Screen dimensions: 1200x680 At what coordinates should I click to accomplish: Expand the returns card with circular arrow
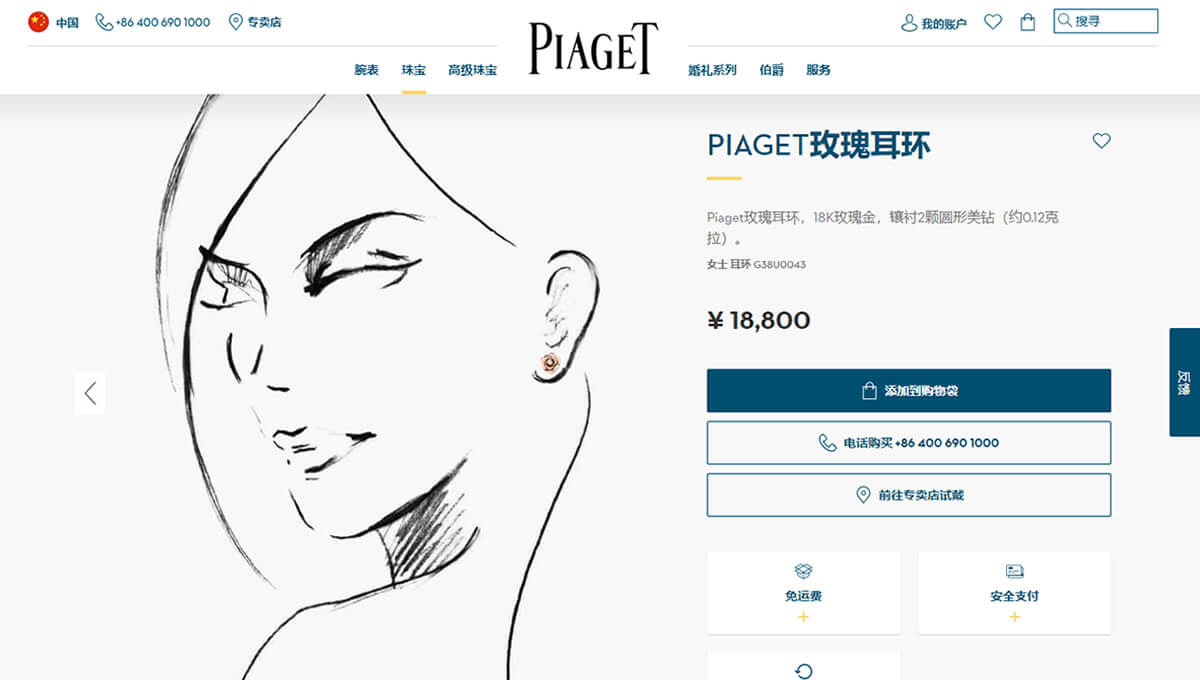point(803,667)
